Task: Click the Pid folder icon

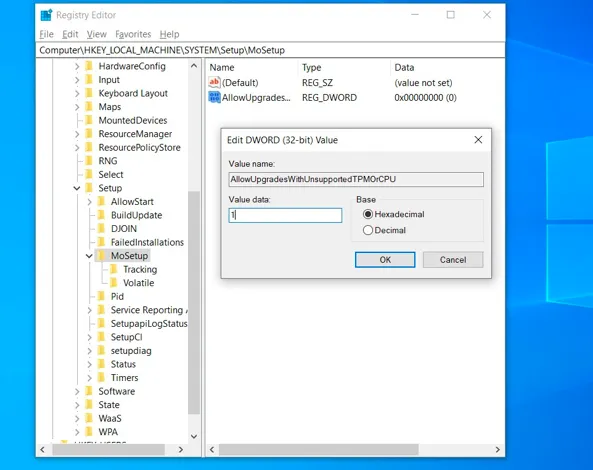Action: [101, 296]
